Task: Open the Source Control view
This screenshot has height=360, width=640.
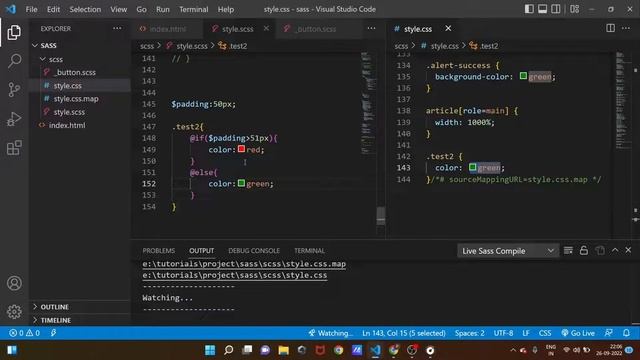Action: click(14, 89)
